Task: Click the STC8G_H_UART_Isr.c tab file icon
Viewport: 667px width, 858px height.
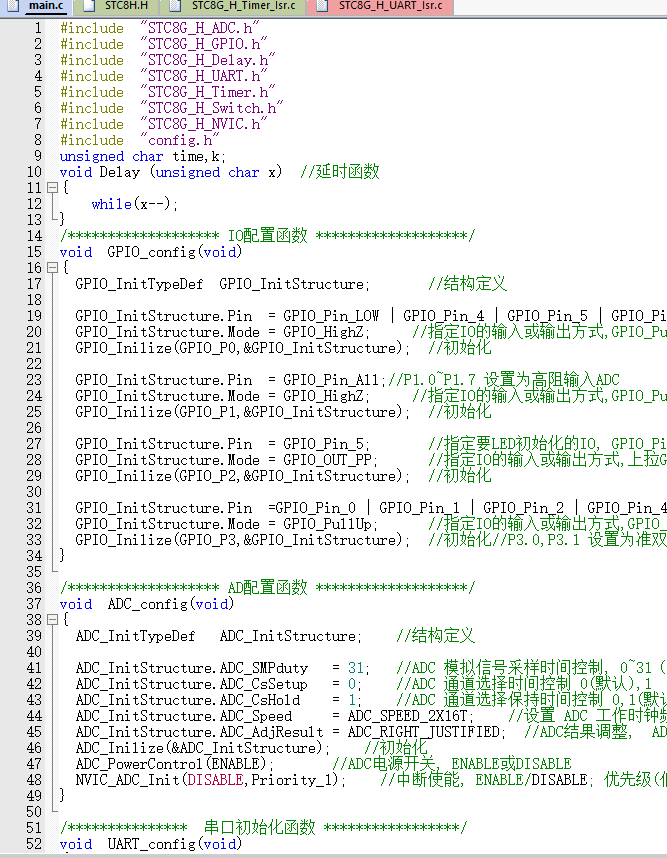Action: pyautogui.click(x=322, y=6)
